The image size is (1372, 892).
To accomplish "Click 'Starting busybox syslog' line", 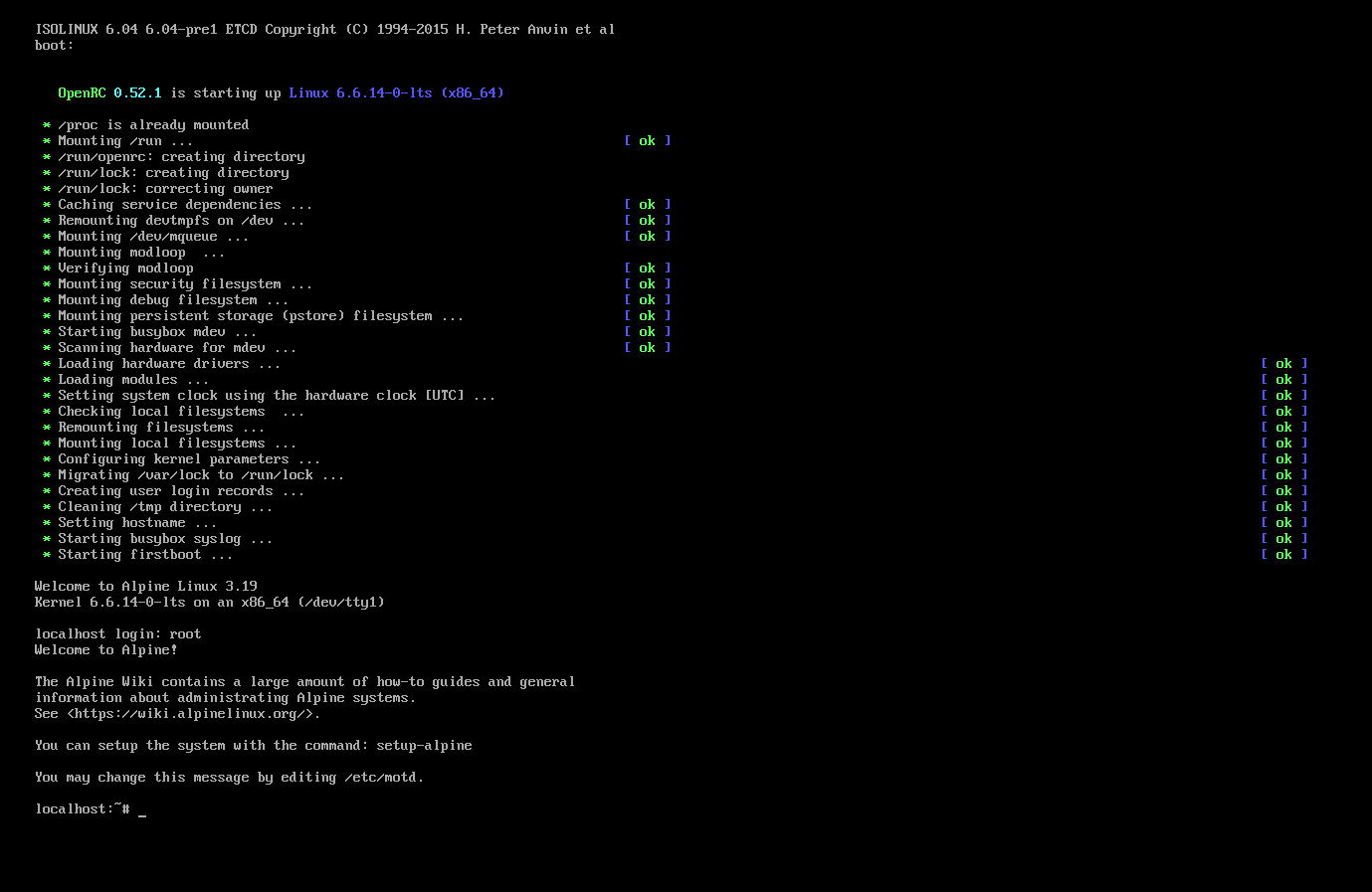I will coord(165,539).
